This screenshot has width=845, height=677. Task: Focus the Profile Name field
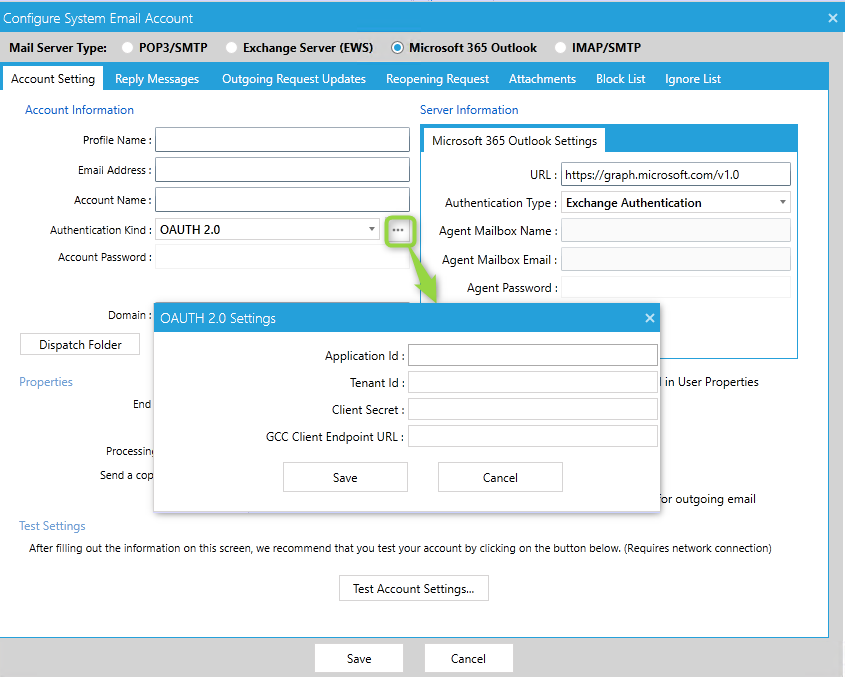[x=282, y=140]
